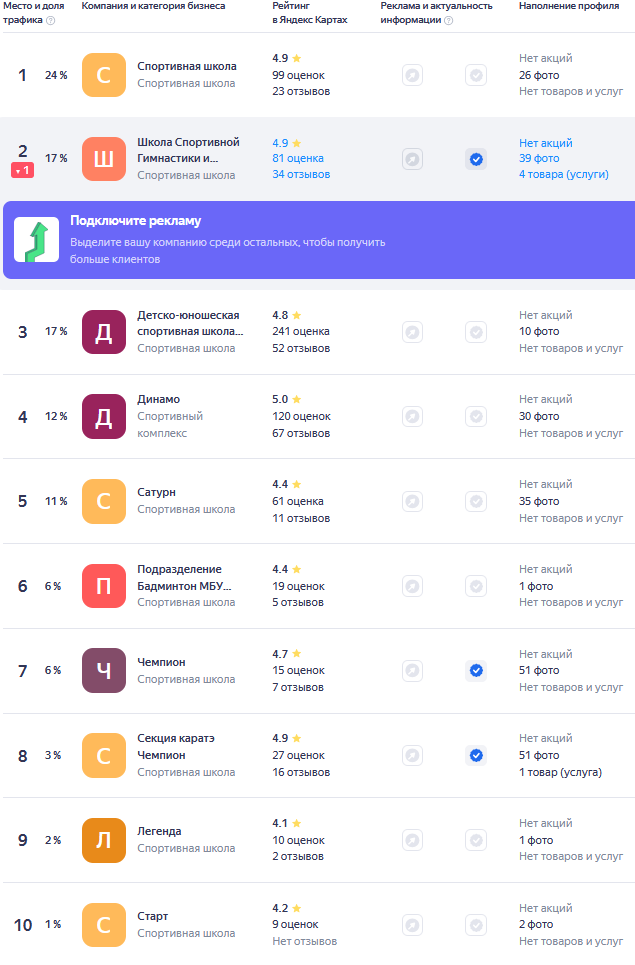
Task: Select company name 'Легенда'
Action: [x=159, y=831]
